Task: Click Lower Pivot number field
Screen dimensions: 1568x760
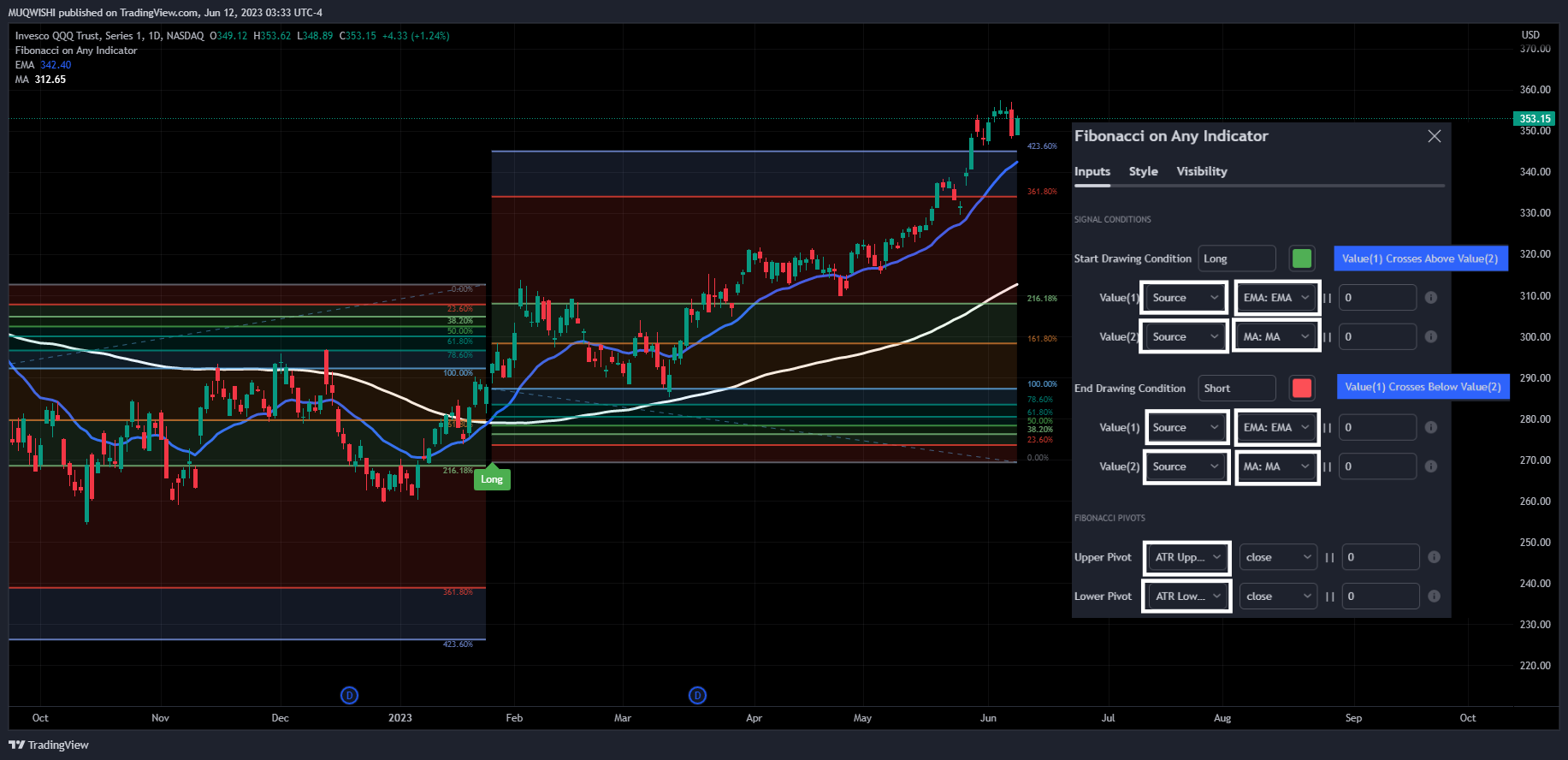Action: (1381, 597)
